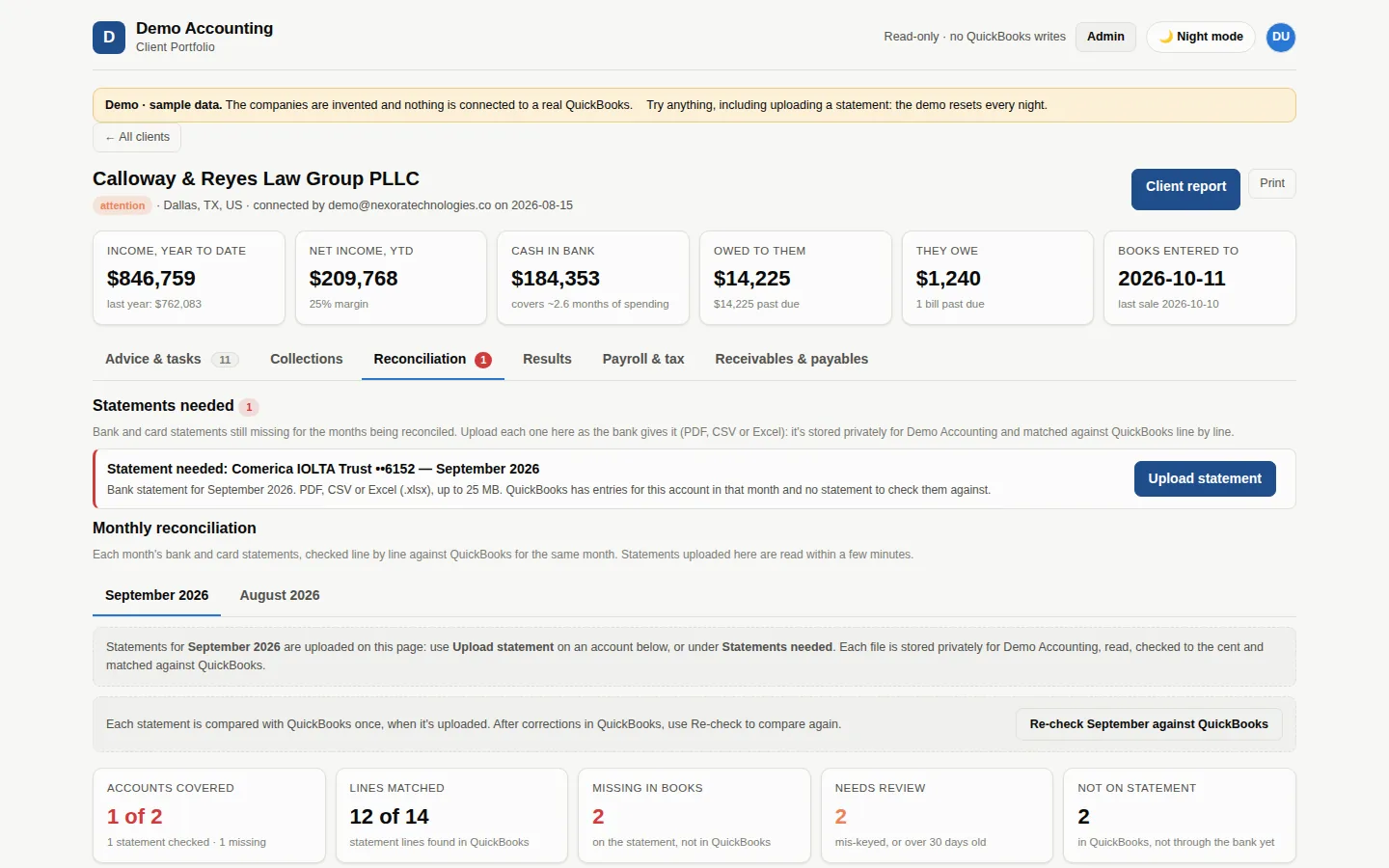Click the '1' badge beside Statements needed

(249, 407)
